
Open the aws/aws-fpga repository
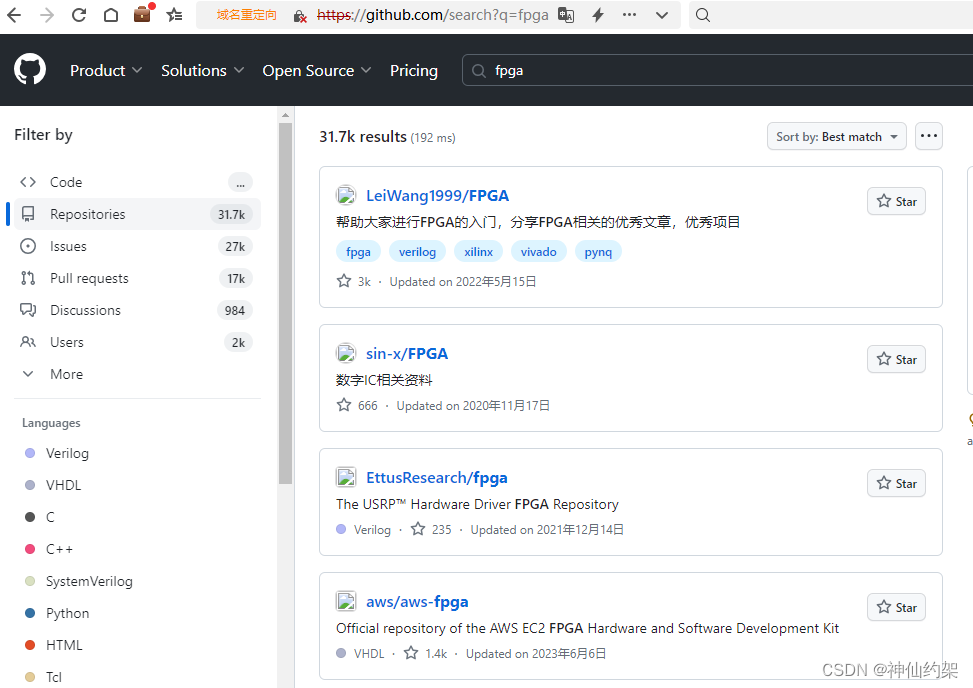pos(417,602)
